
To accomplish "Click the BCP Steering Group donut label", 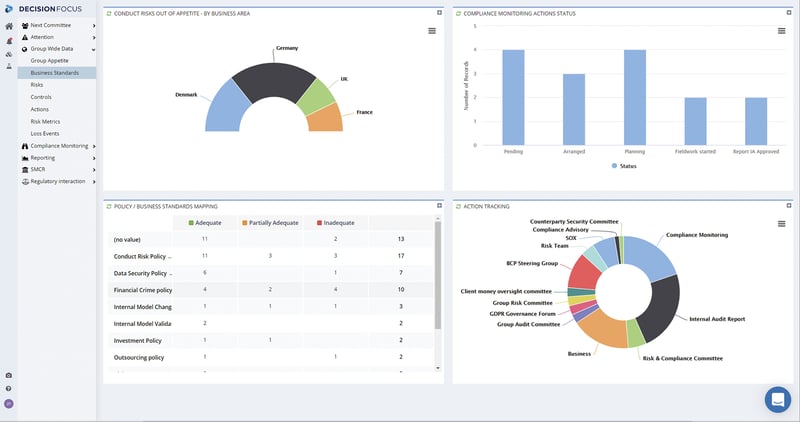I will [532, 264].
